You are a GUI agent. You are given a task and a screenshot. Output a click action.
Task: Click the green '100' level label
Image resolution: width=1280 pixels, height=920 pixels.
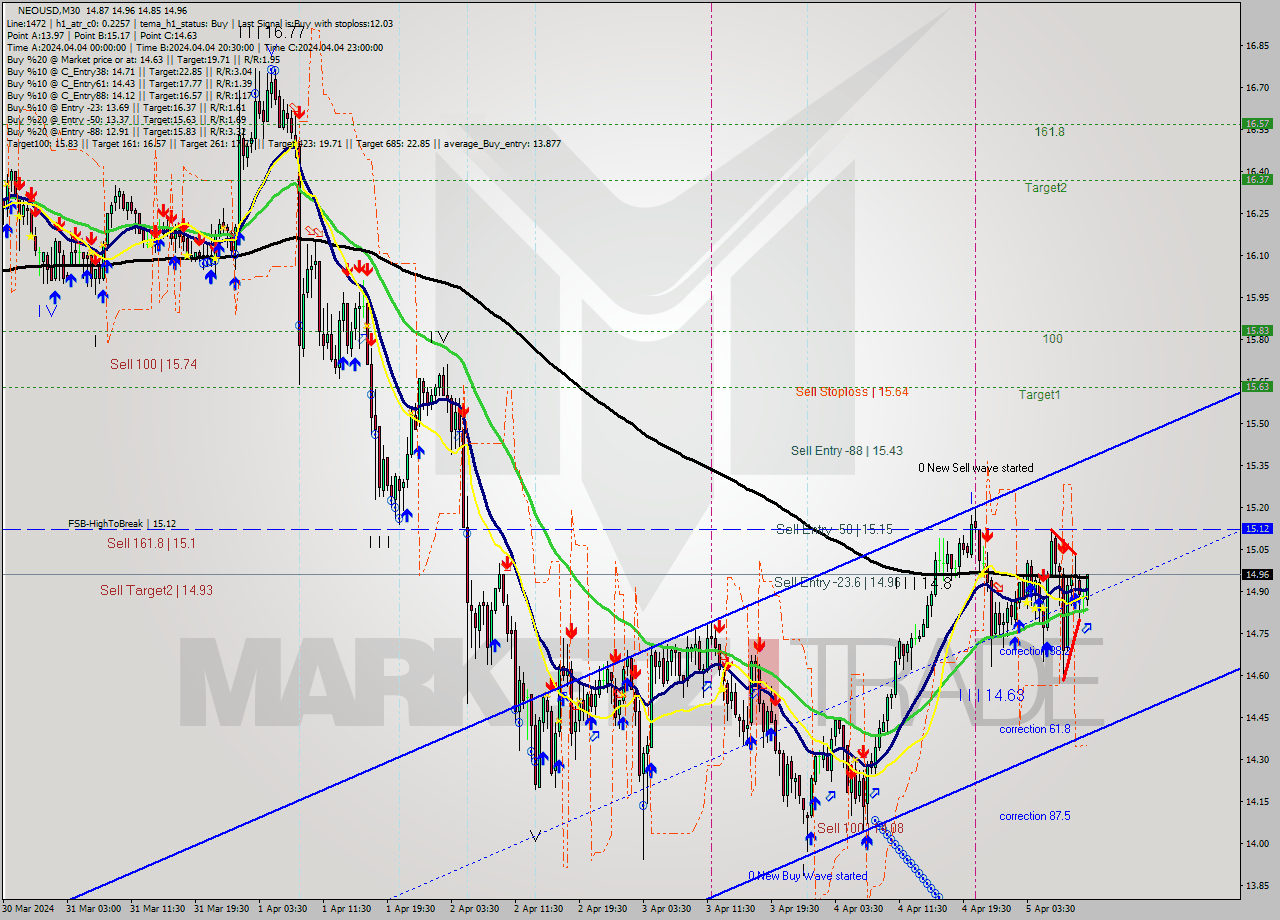[x=1052, y=339]
